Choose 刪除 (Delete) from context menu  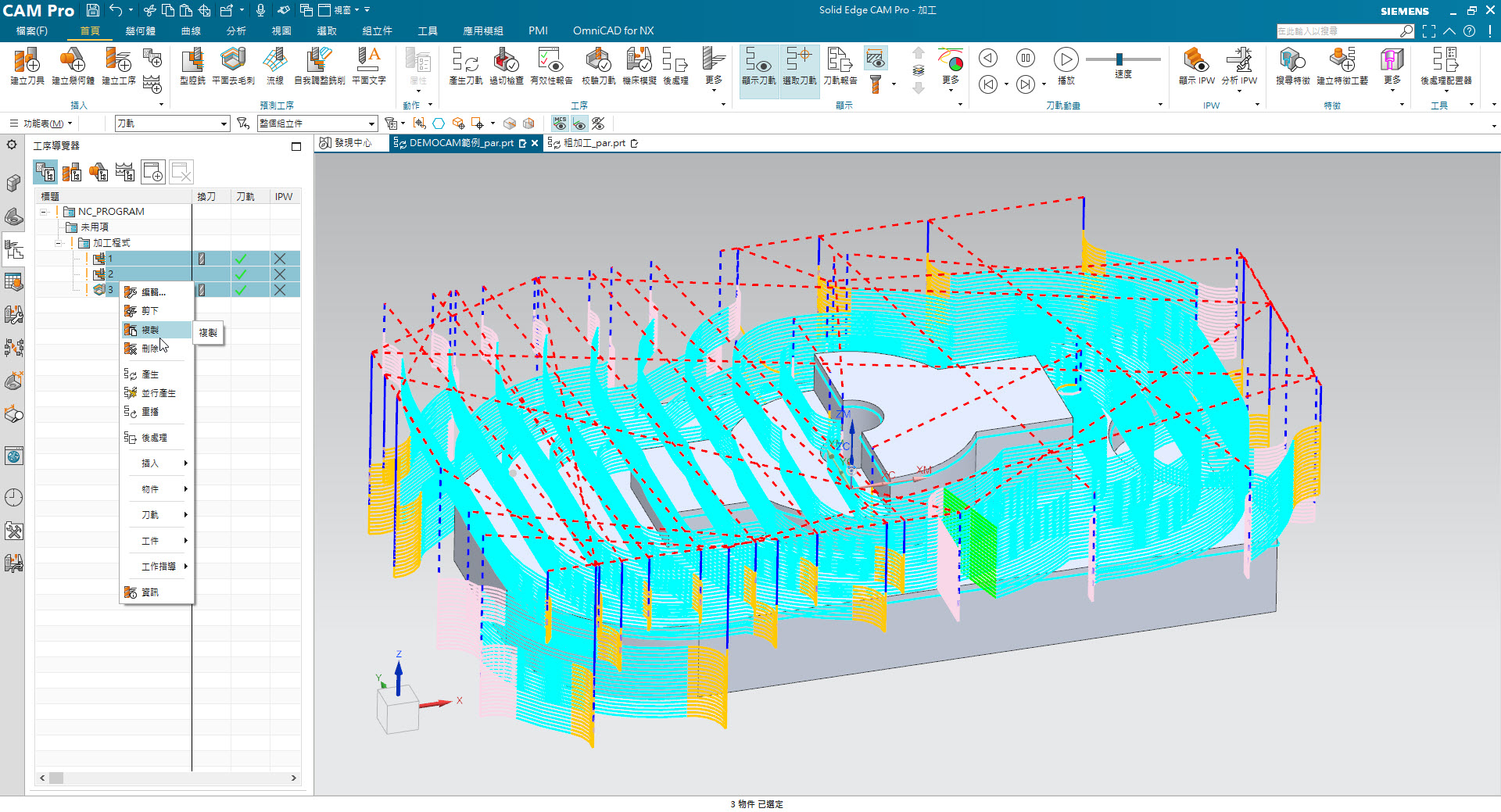156,349
